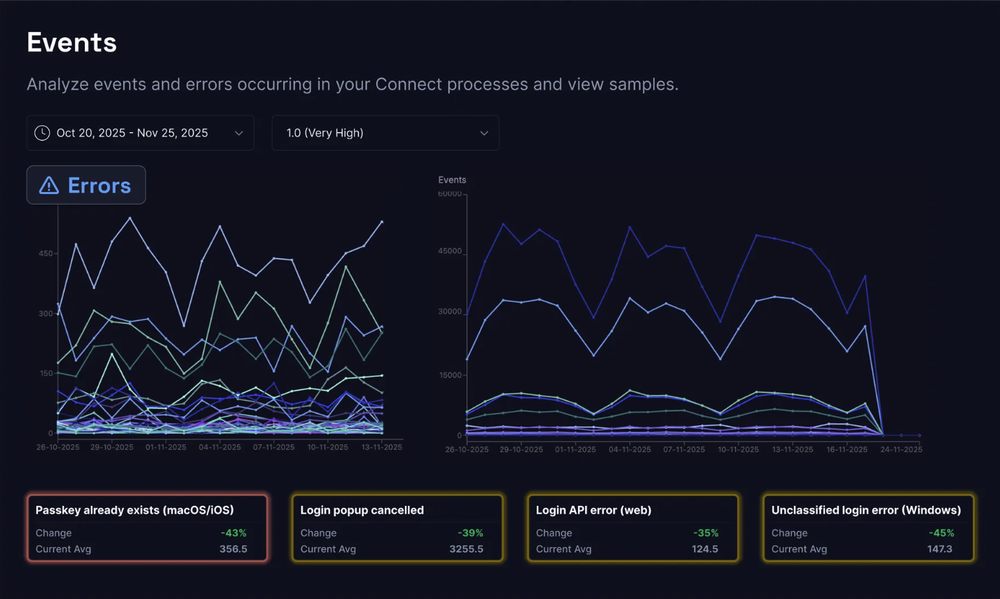The width and height of the screenshot is (1000, 599).
Task: Click the -43% change value
Action: pos(234,533)
